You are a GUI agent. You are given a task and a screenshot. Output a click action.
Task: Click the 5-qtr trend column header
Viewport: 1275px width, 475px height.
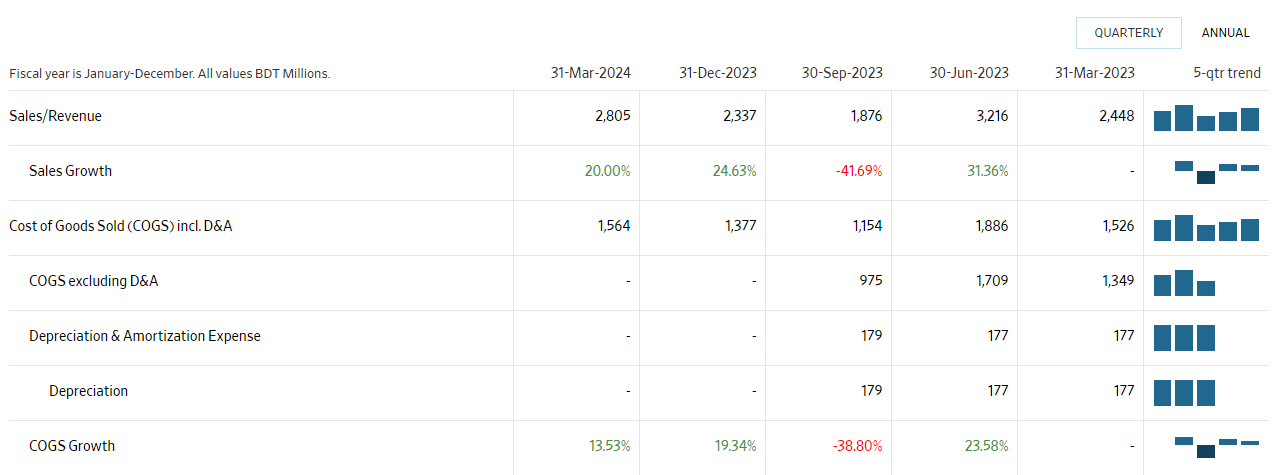pyautogui.click(x=1227, y=73)
